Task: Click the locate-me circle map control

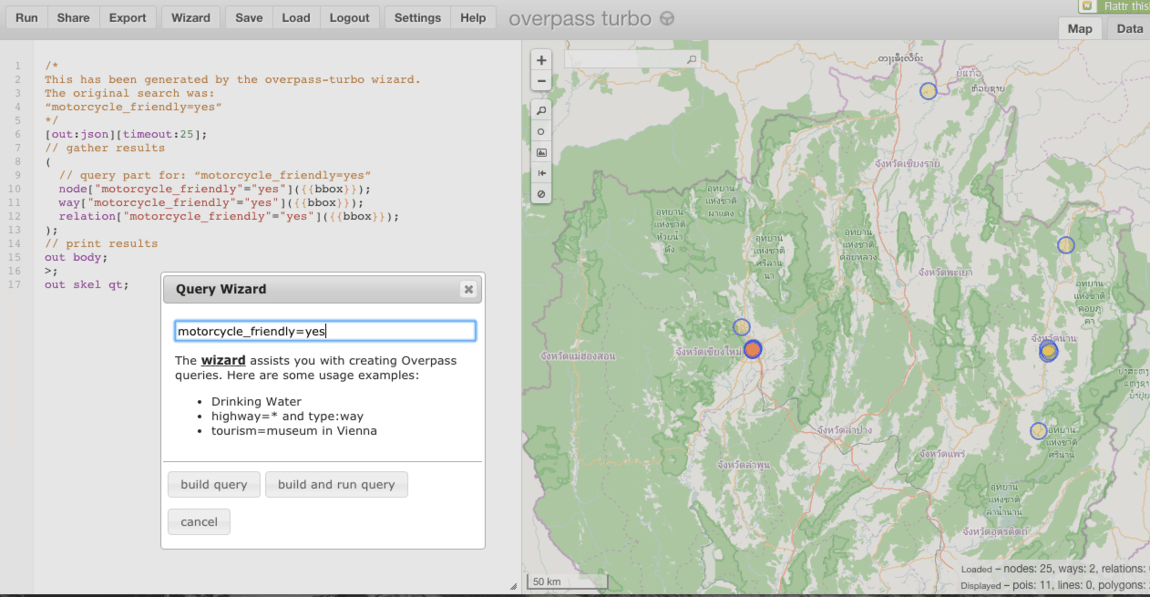Action: pyautogui.click(x=541, y=132)
